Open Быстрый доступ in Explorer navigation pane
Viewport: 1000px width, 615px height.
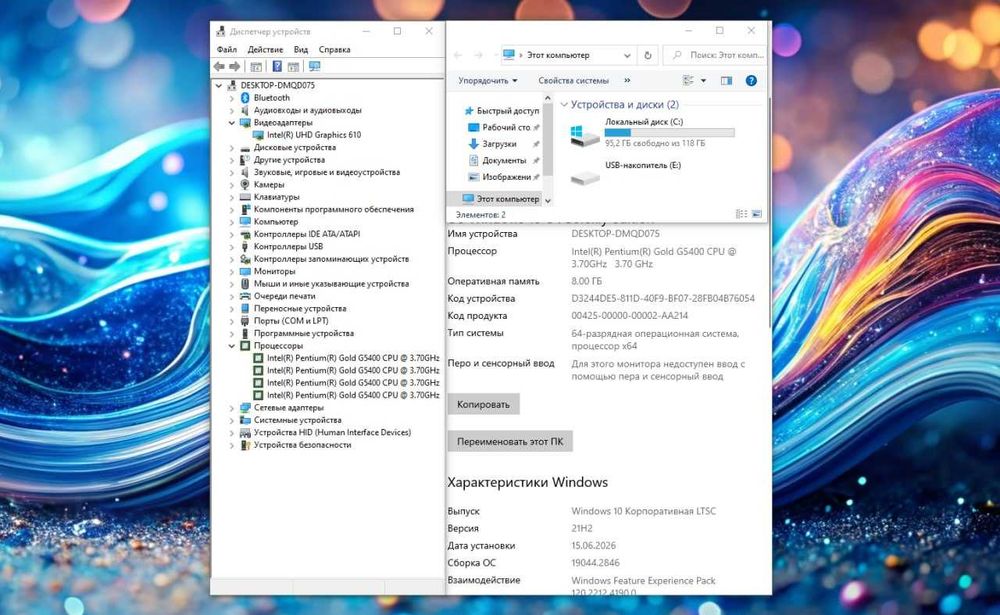(x=508, y=110)
